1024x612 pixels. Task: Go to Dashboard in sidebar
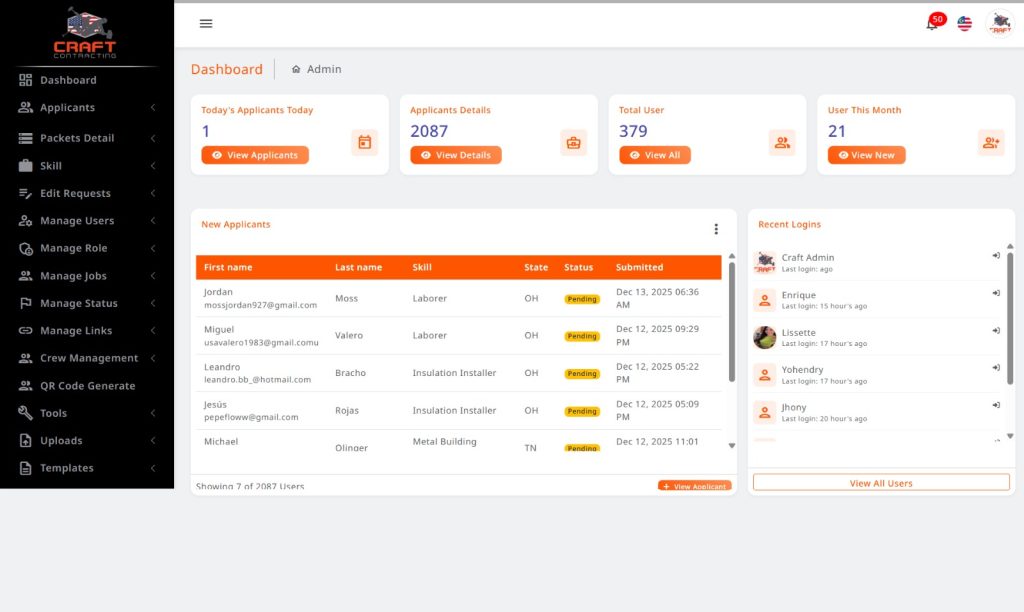pos(68,80)
